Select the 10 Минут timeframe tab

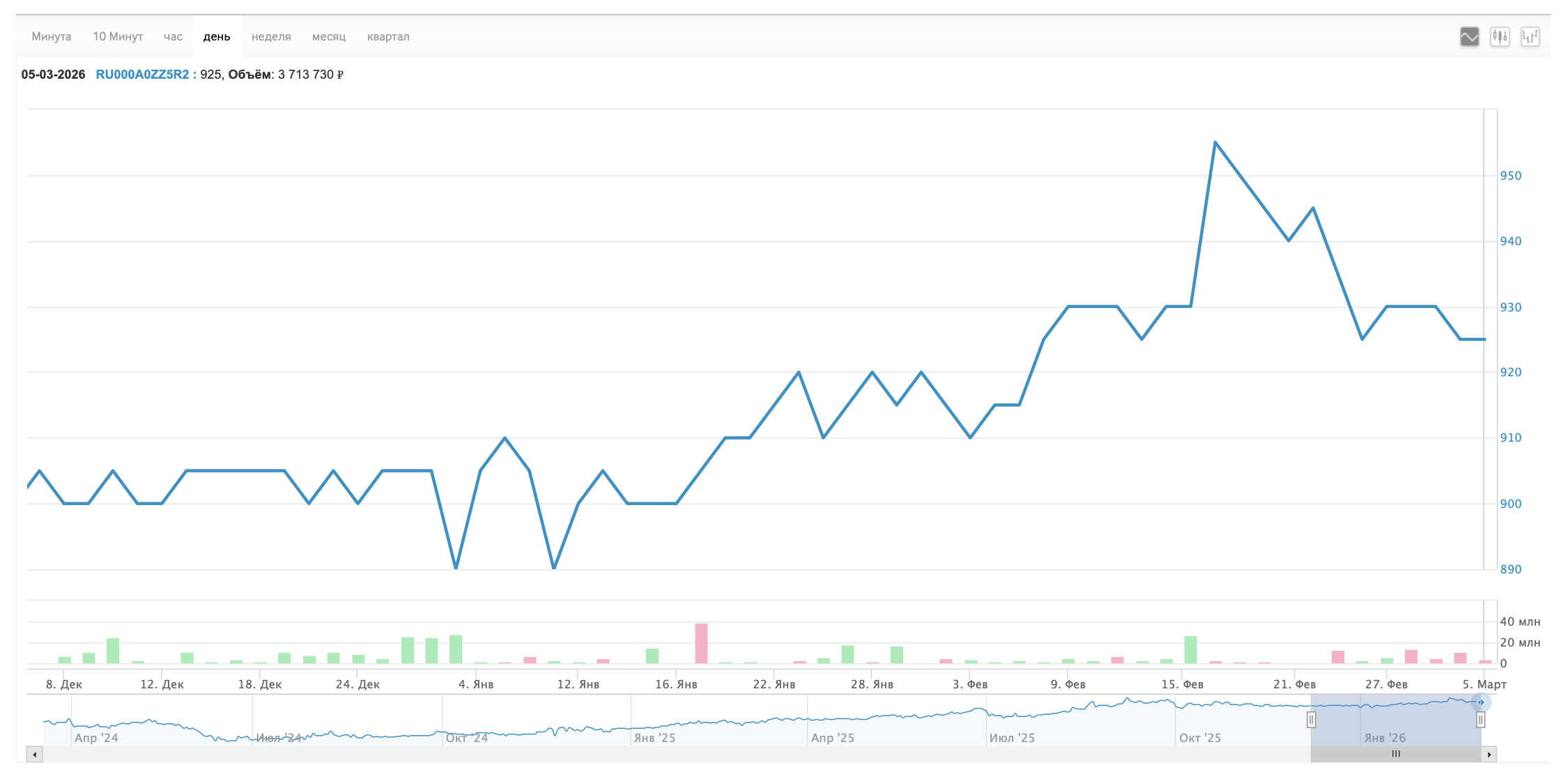[118, 37]
